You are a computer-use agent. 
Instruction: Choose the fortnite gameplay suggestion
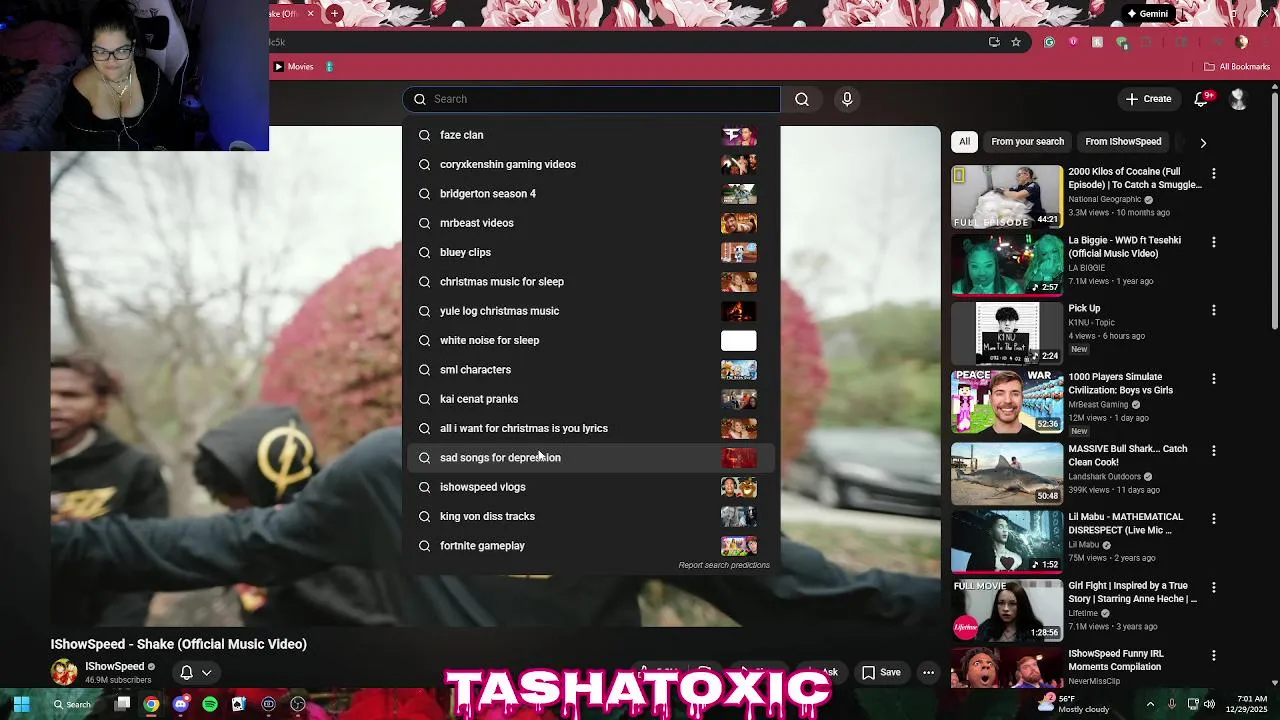591,546
